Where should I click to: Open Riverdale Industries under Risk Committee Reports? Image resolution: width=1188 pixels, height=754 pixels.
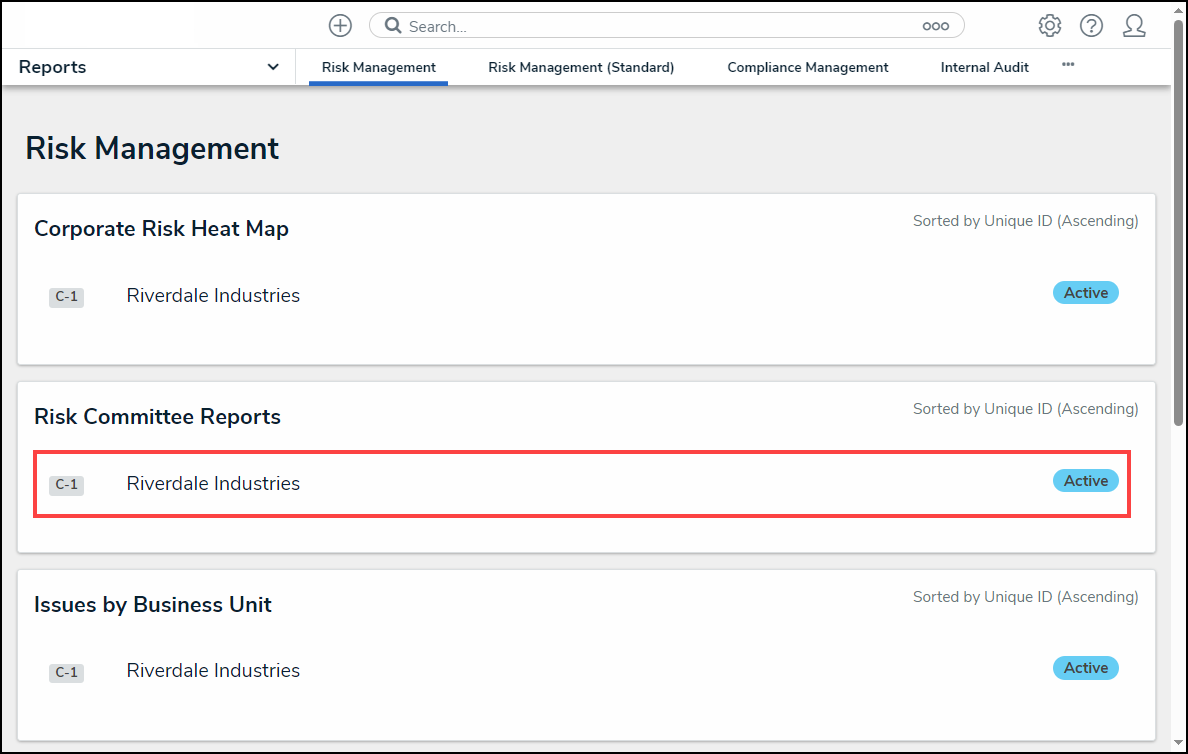[x=213, y=484]
